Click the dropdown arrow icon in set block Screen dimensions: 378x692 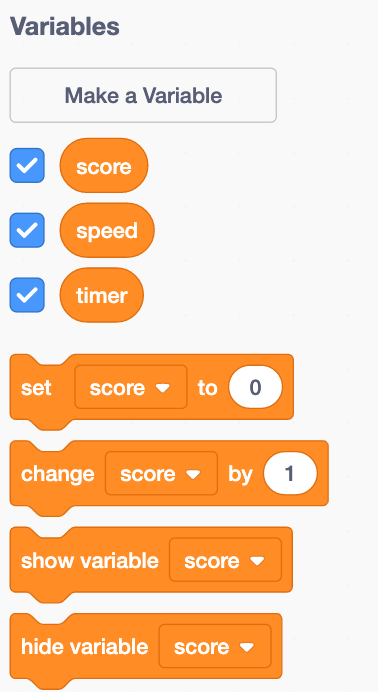click(163, 388)
